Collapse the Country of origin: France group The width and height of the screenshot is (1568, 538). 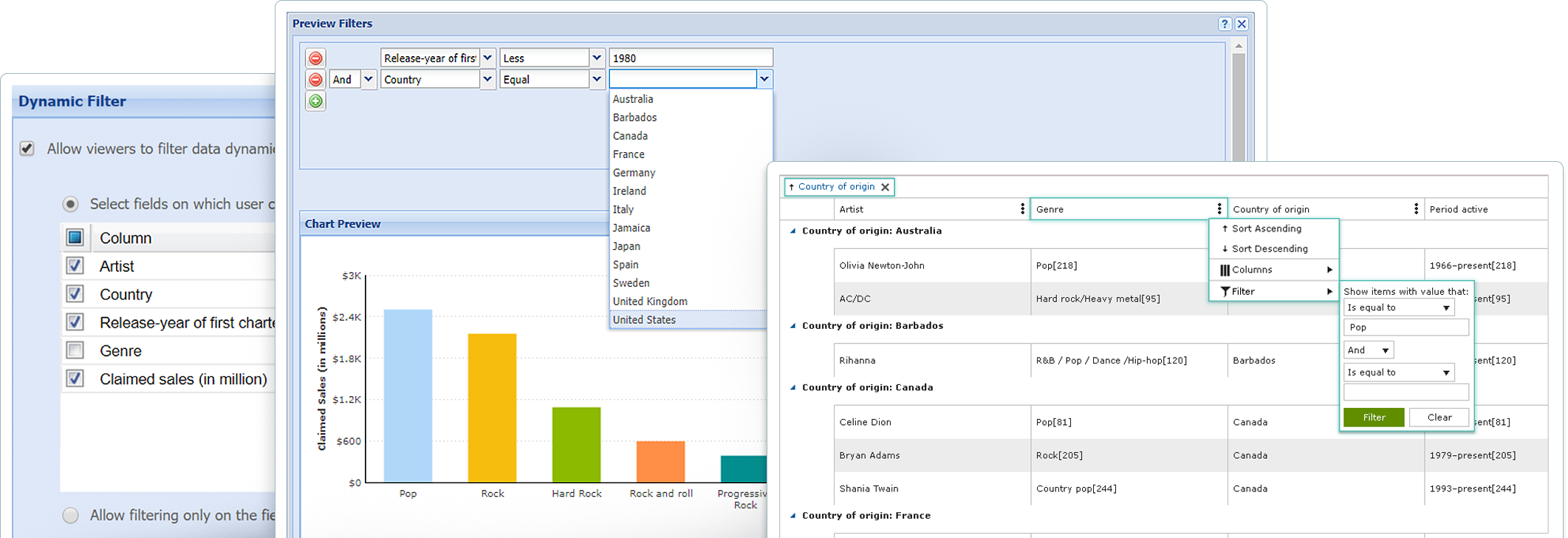792,516
